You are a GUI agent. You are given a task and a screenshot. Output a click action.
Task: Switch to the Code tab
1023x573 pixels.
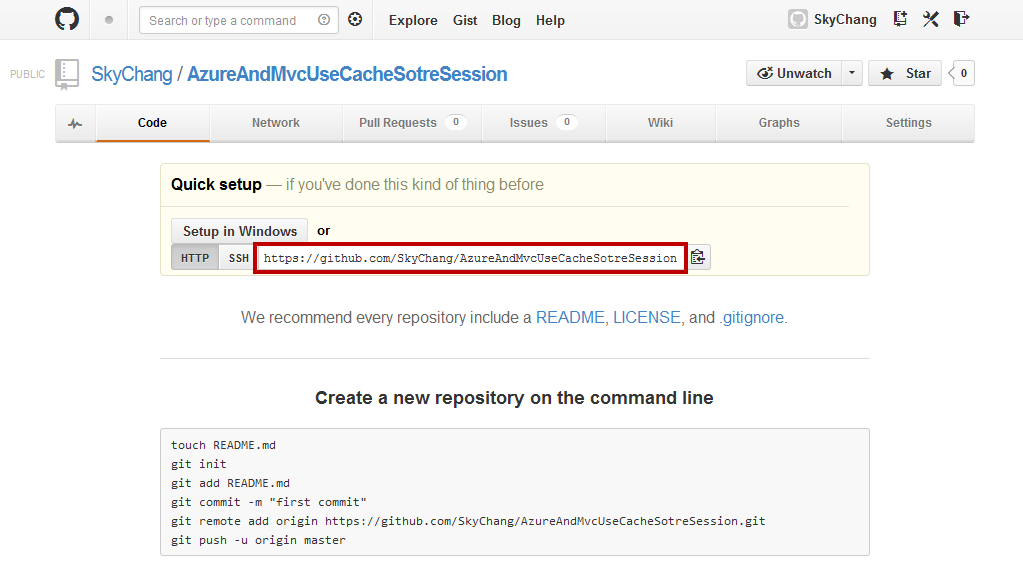tap(153, 123)
